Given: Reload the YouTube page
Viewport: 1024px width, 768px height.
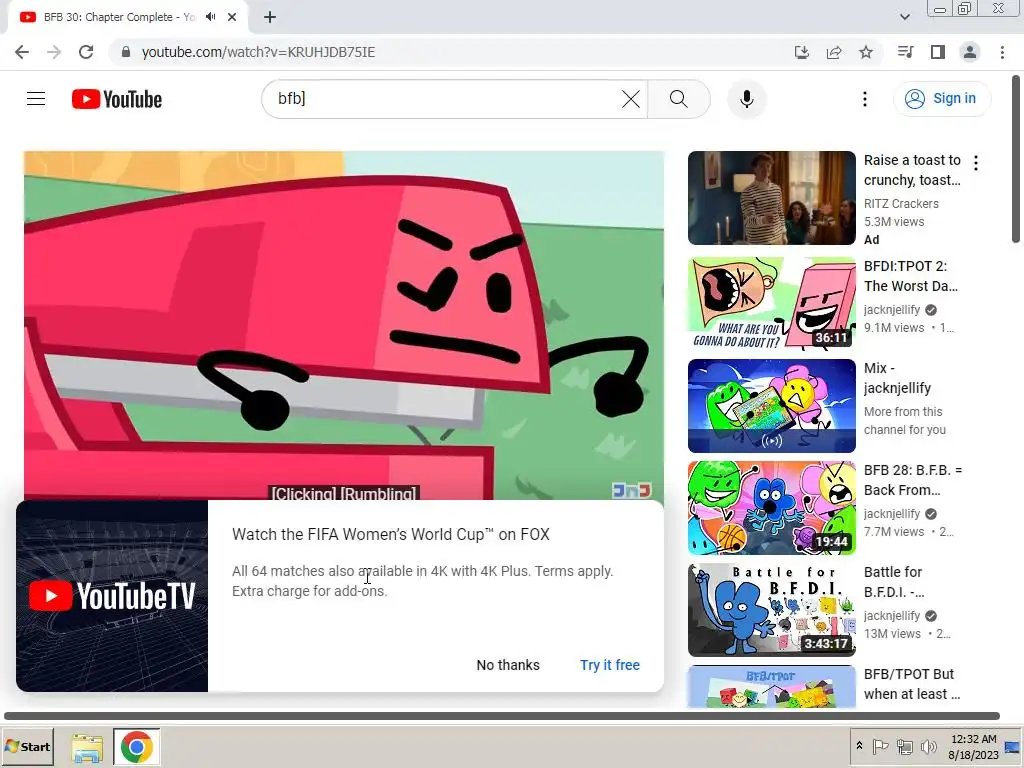Looking at the screenshot, I should (86, 52).
